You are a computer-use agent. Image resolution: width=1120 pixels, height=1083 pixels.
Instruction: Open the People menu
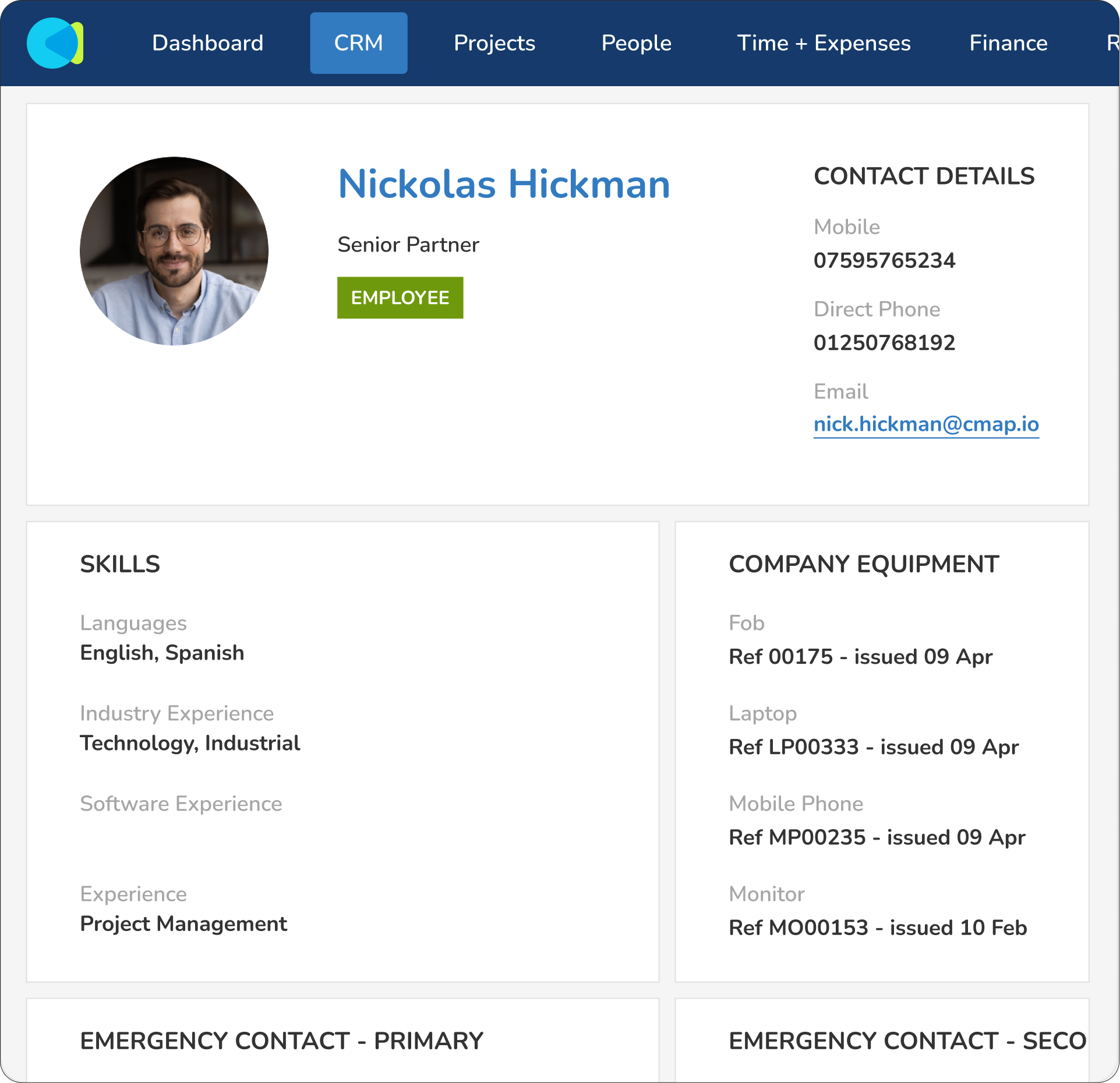click(636, 43)
